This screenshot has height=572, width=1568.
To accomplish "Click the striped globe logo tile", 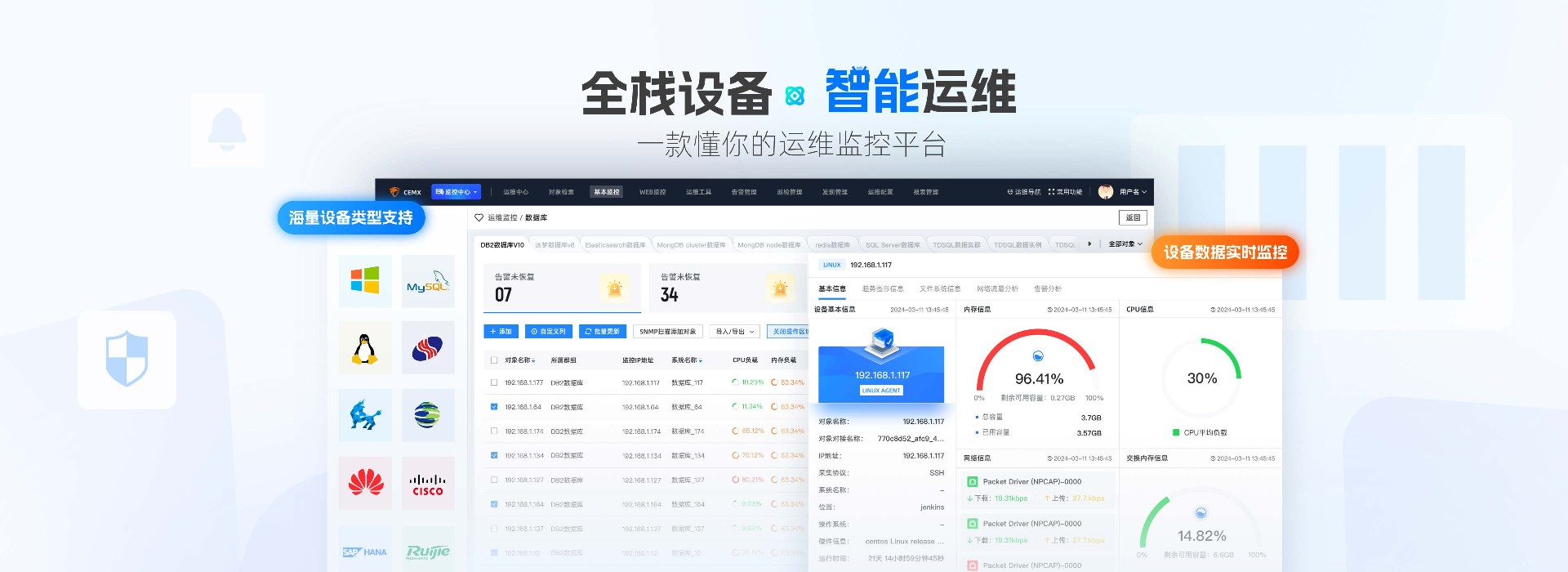I will pos(428,415).
